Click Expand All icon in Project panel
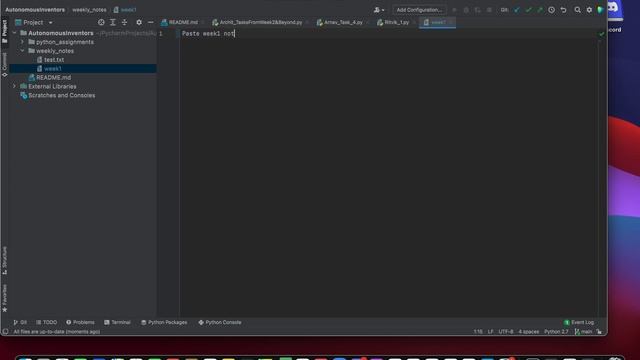This screenshot has height=360, width=640. click(113, 22)
